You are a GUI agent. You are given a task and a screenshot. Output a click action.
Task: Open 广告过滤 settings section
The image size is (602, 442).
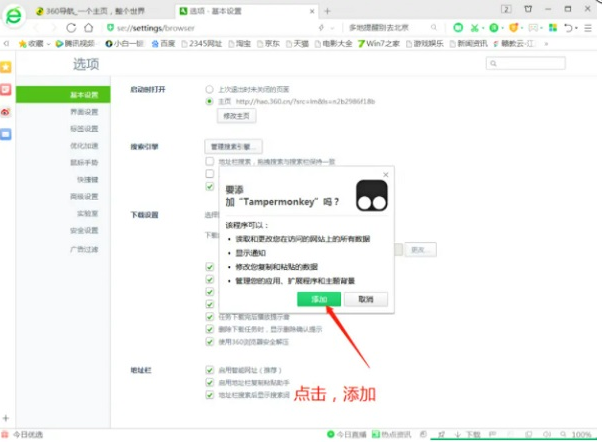click(x=84, y=249)
